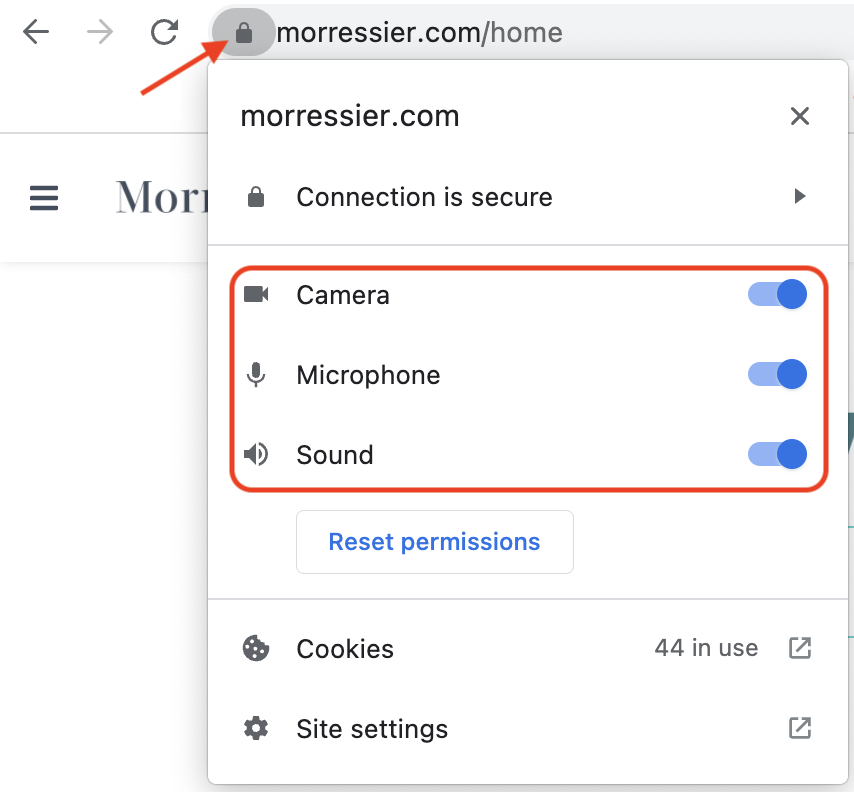Screen dimensions: 854x792
Task: Toggle the Camera permission switch
Action: click(777, 295)
